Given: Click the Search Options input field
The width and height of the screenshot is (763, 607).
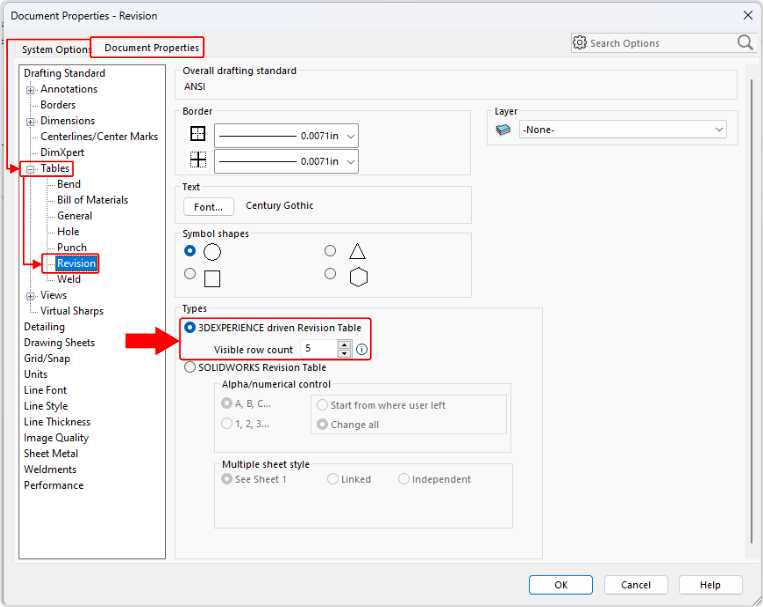Looking at the screenshot, I should click(x=662, y=43).
